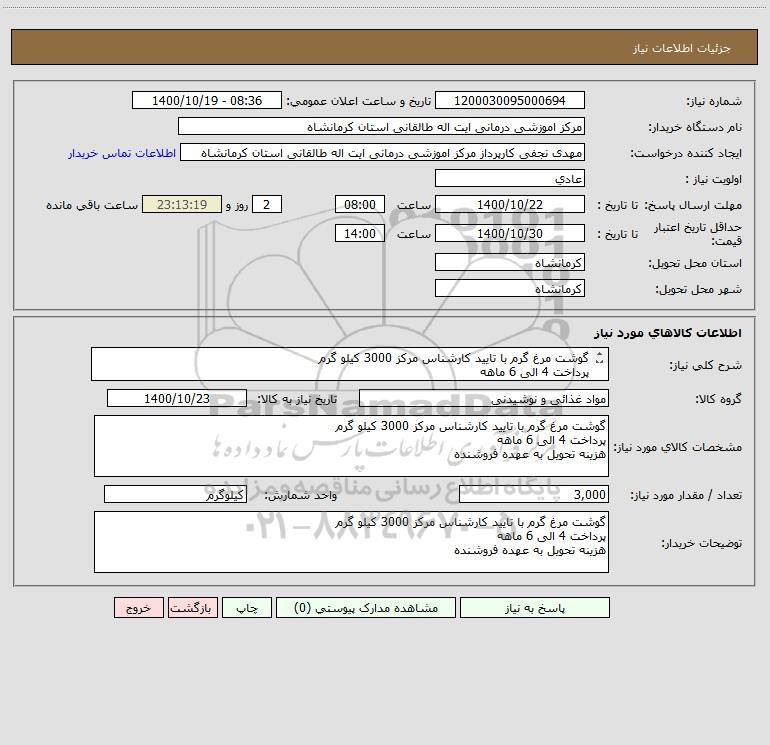The image size is (770, 745).
Task: Click the request number field 1200030095000694
Action: tap(510, 100)
